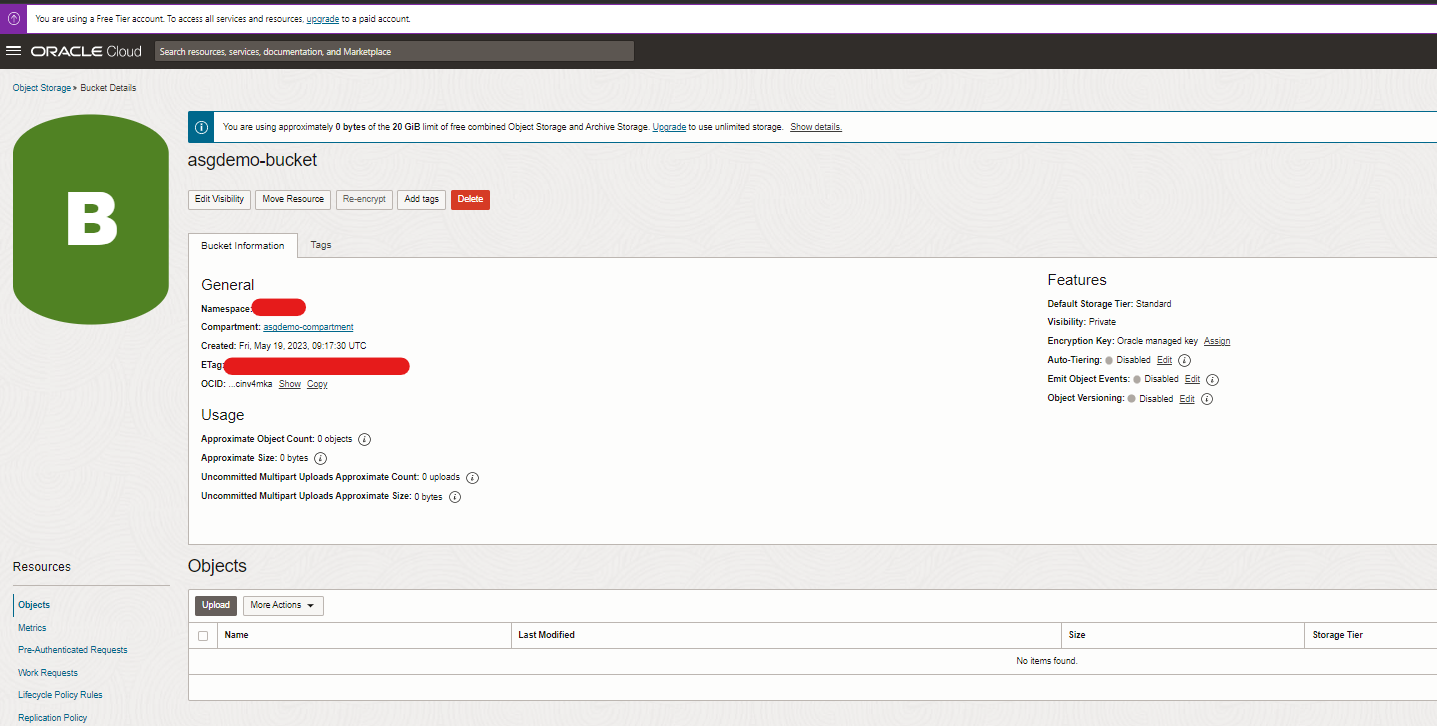Click the Uncommitted Multipart Uploads Size info icon
This screenshot has width=1437, height=726.
click(455, 496)
